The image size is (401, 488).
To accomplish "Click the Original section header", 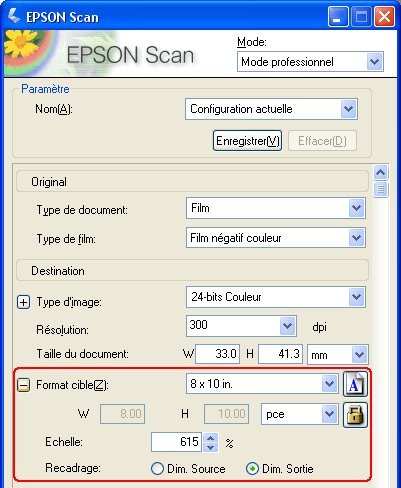I will (192, 182).
